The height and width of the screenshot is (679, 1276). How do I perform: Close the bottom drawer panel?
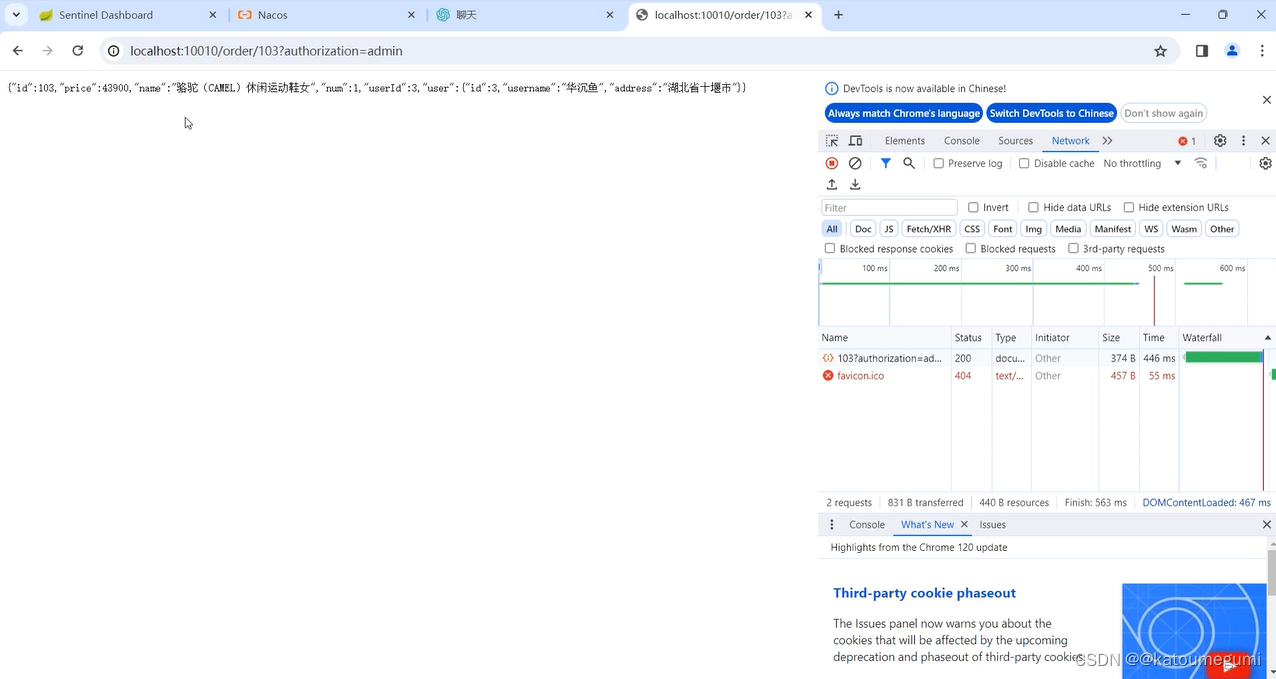click(1267, 524)
